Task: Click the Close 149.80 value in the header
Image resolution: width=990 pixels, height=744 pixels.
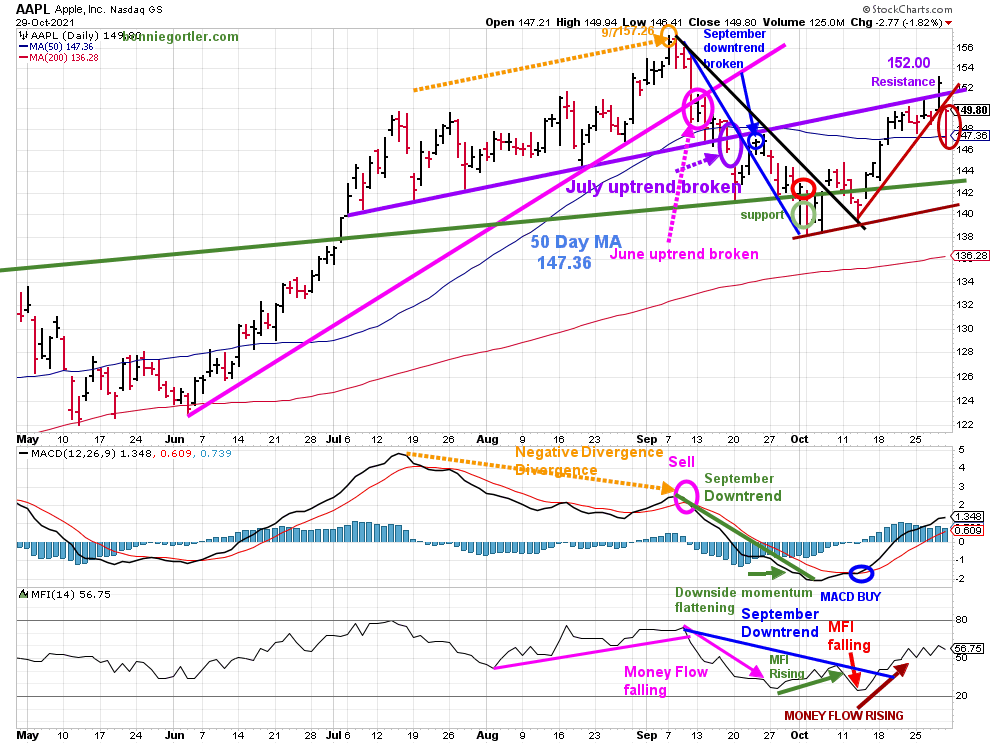Action: pyautogui.click(x=720, y=22)
